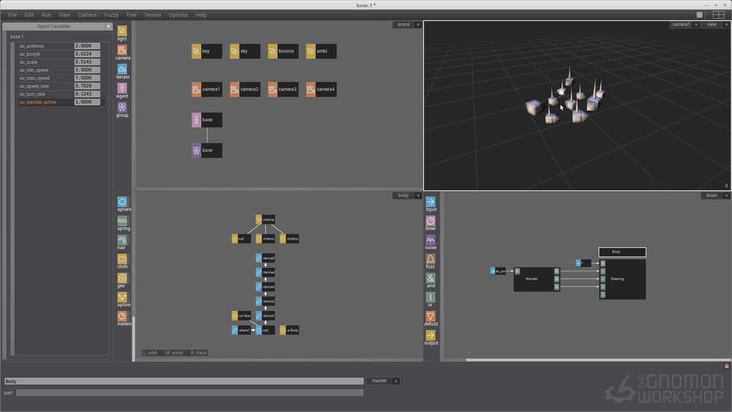The height and width of the screenshot is (412, 732).
Task: Switch to the four-pane layout view
Action: coord(718,15)
